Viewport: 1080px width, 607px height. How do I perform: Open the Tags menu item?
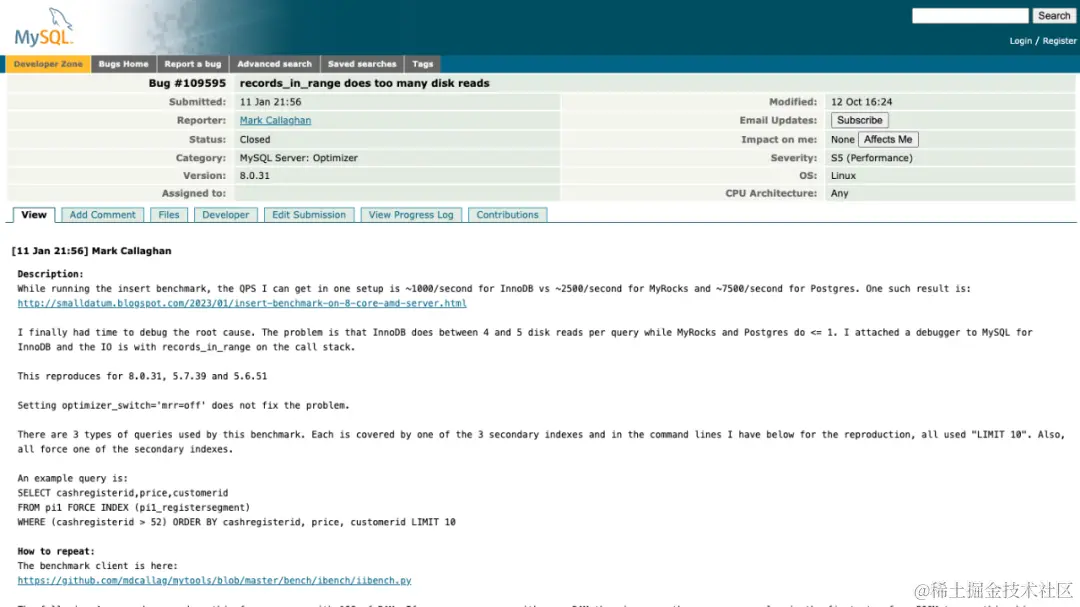[x=422, y=64]
